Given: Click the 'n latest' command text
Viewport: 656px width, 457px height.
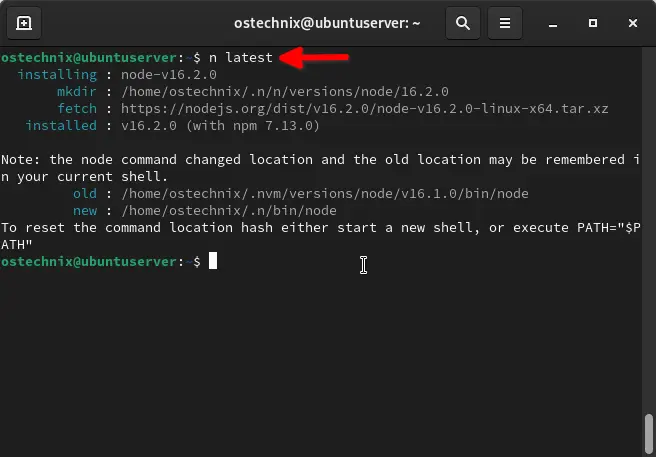Looking at the screenshot, I should 241,57.
